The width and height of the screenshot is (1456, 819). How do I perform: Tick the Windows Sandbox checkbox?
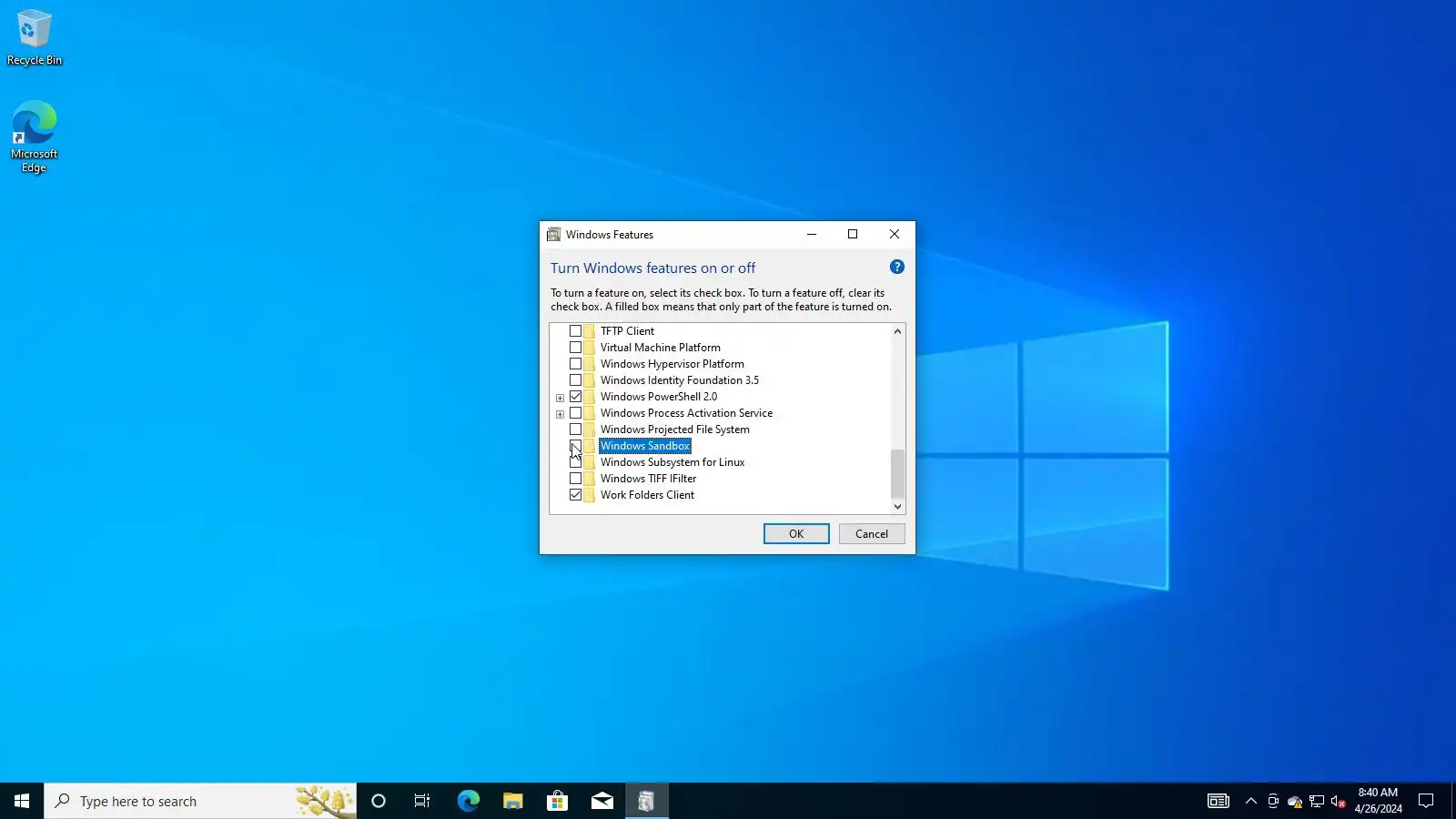point(575,446)
